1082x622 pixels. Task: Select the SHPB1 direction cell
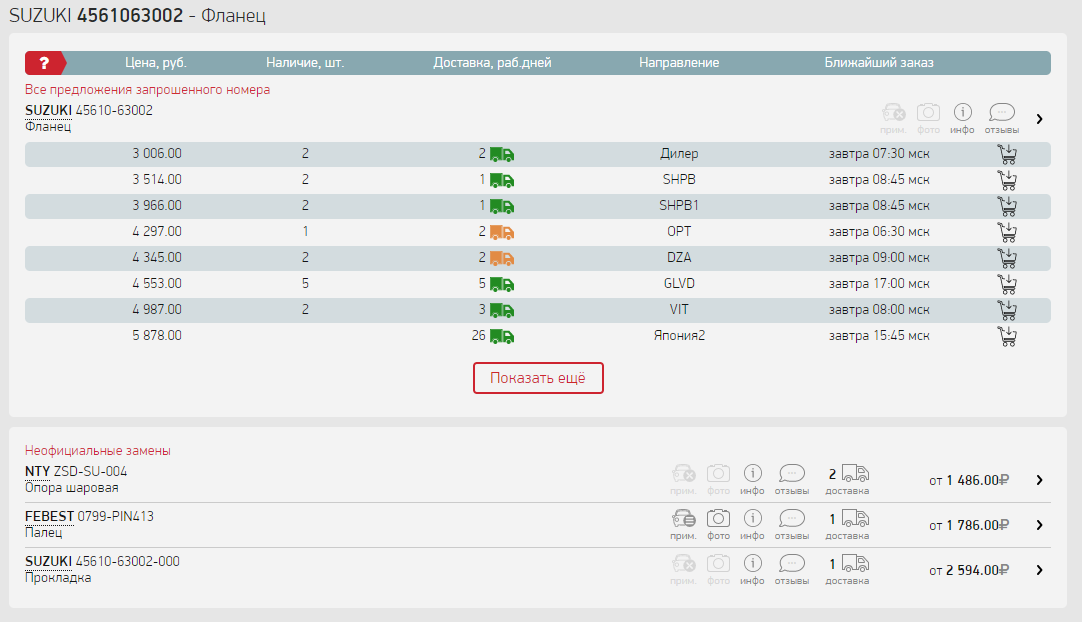[679, 206]
